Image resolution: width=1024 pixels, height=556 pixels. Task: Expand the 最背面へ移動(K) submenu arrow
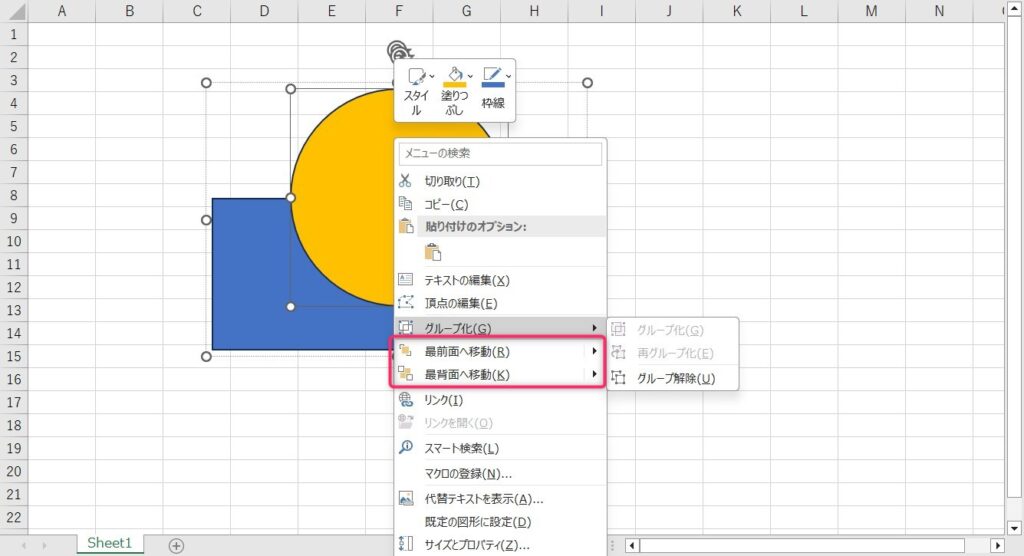click(594, 375)
